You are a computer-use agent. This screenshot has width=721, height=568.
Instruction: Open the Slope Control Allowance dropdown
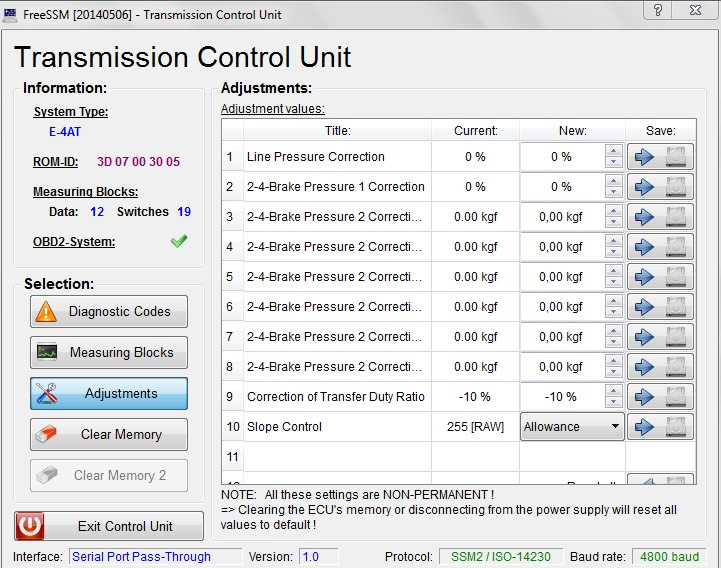[x=572, y=427]
